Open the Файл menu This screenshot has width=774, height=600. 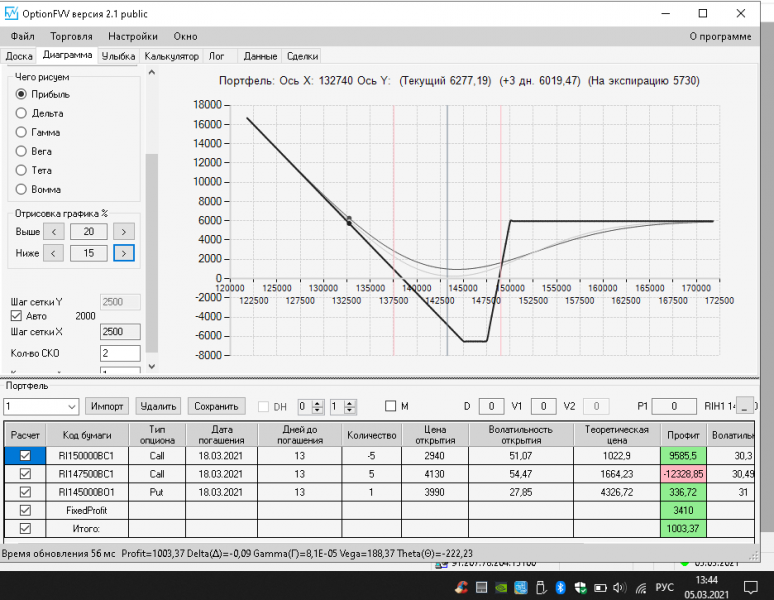23,37
